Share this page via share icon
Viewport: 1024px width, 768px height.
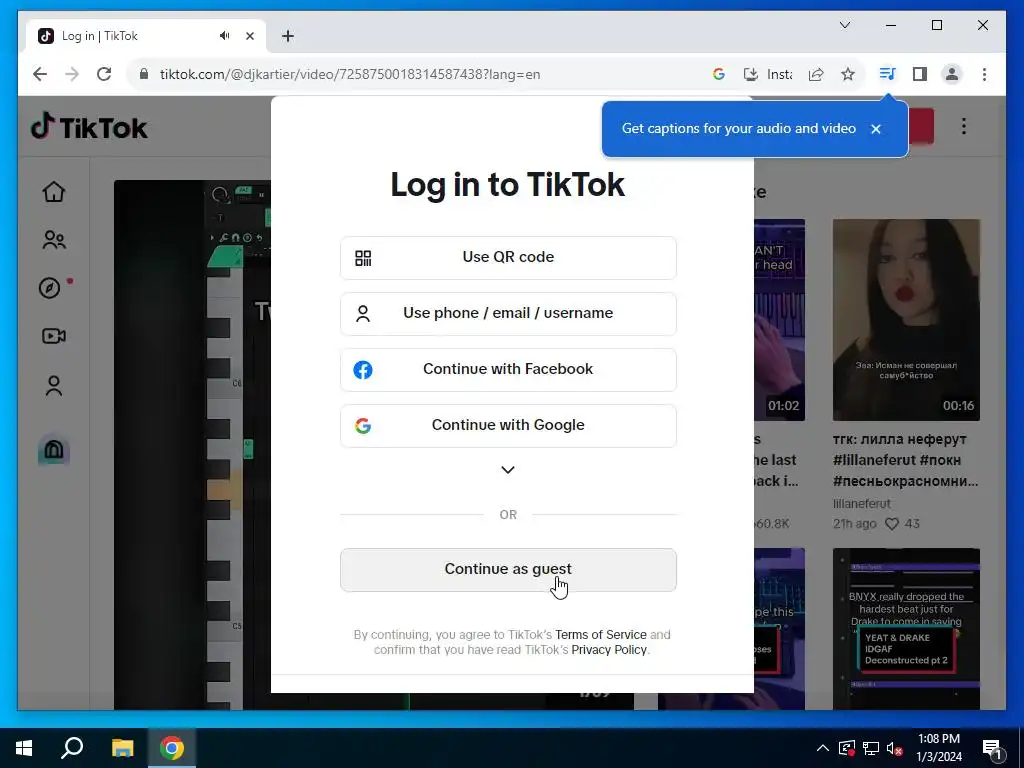[x=816, y=74]
